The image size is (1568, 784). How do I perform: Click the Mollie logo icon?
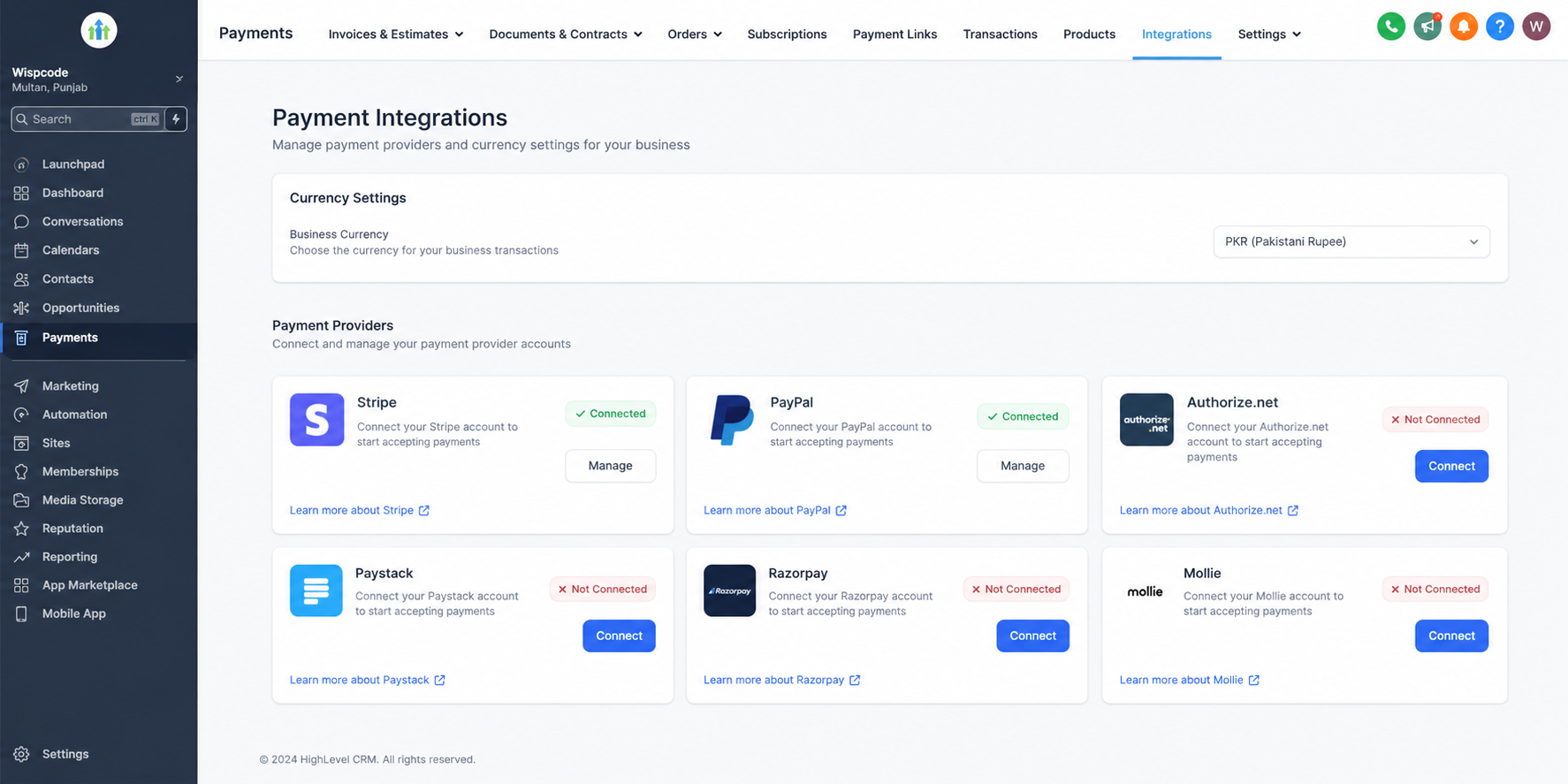pyautogui.click(x=1145, y=591)
